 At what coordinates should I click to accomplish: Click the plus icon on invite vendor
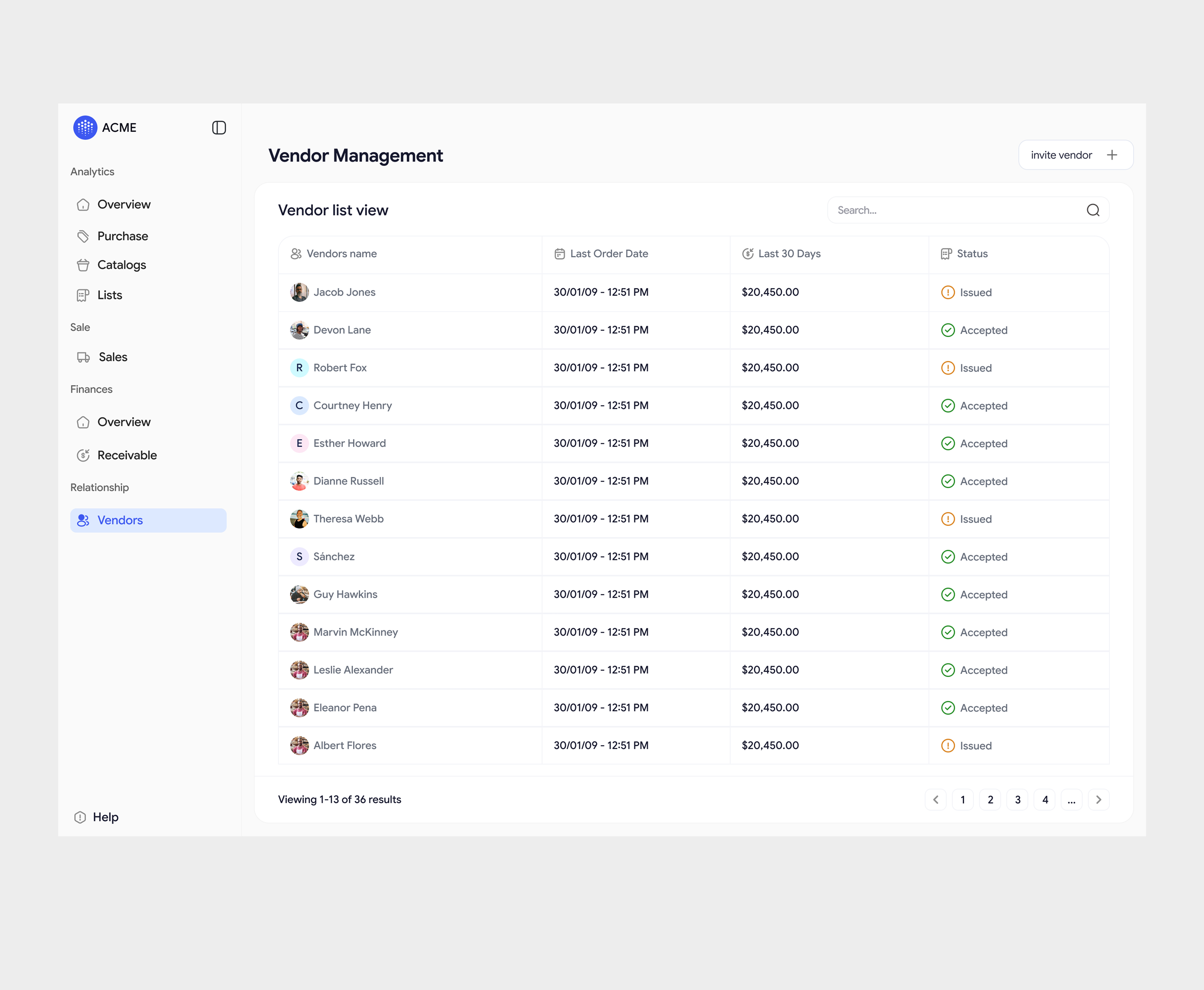click(1112, 155)
